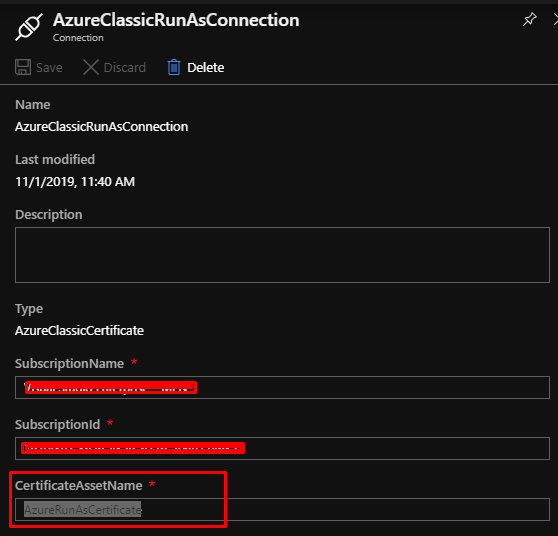
Task: Select the Delete text button
Action: [x=206, y=68]
